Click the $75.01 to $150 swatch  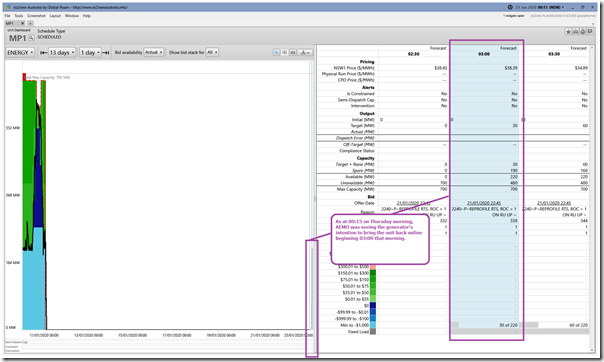tap(373, 280)
